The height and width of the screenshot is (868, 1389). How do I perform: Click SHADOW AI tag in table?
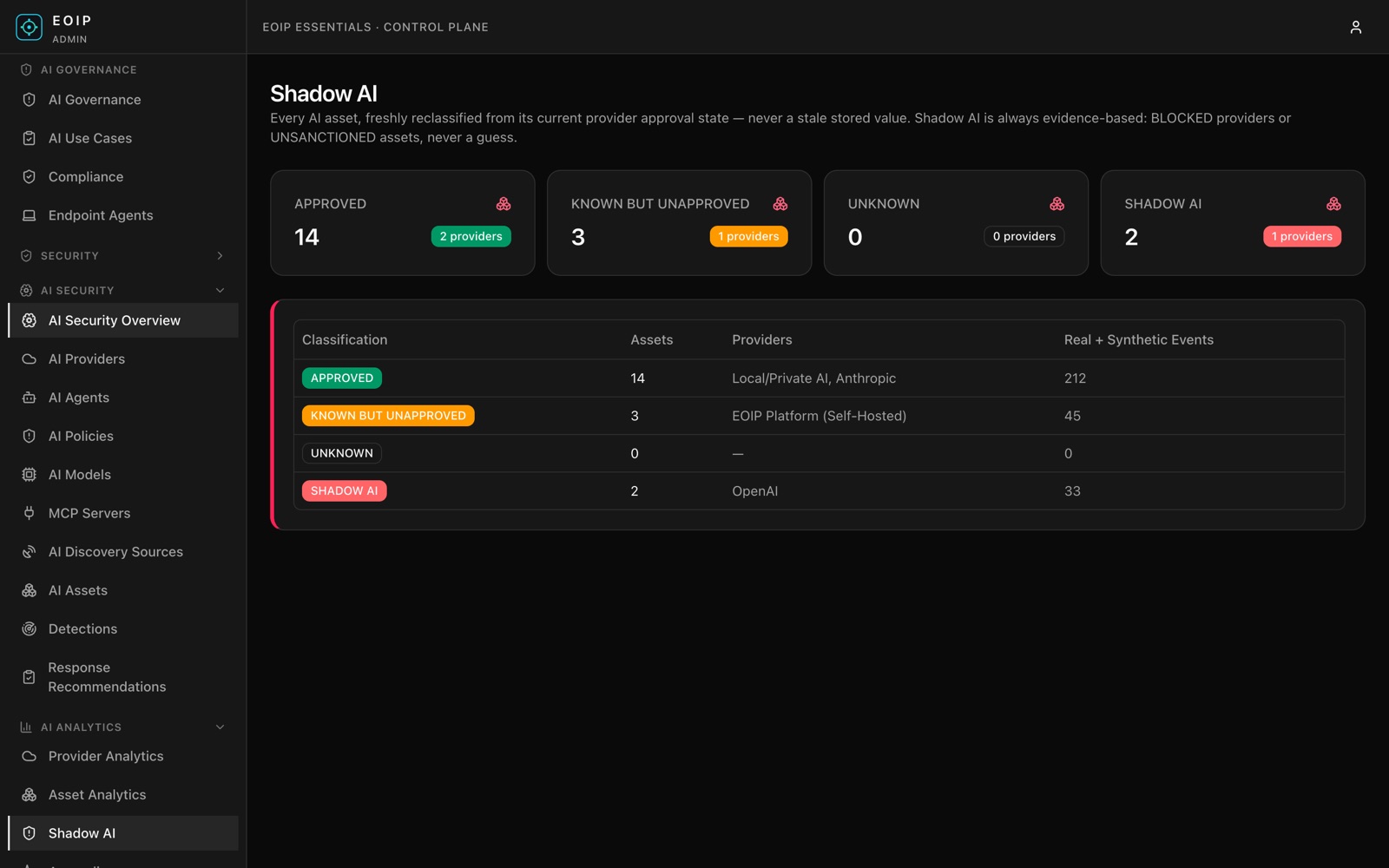(x=344, y=491)
